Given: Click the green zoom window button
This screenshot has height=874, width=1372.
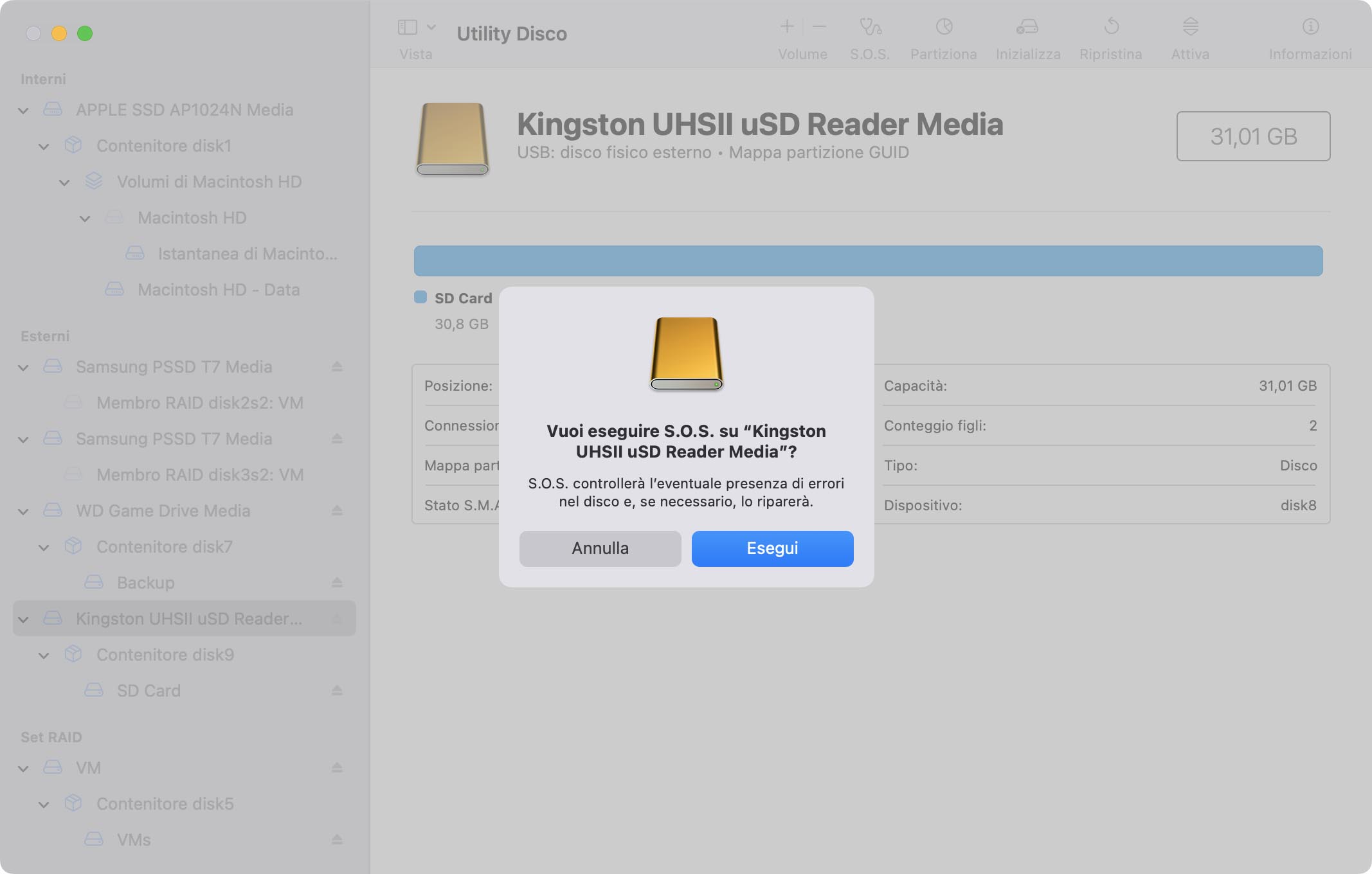Looking at the screenshot, I should pos(85,33).
